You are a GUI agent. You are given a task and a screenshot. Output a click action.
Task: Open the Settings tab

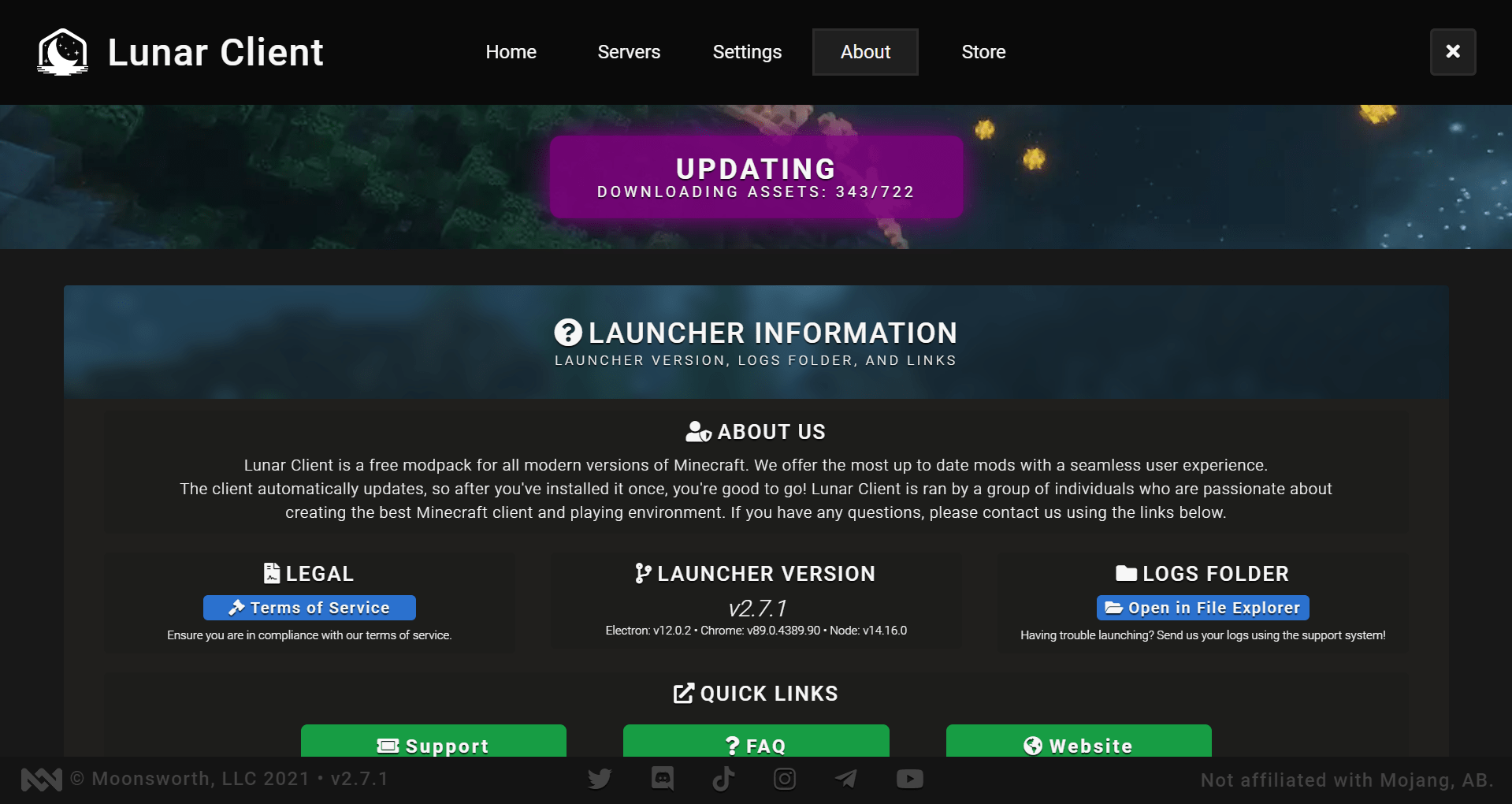click(747, 52)
